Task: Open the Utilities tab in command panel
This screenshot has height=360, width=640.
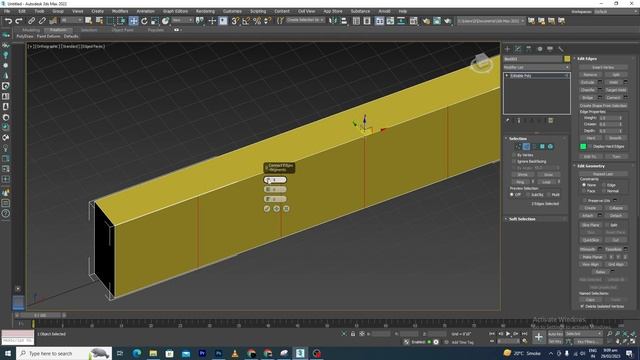Action: 561,49
